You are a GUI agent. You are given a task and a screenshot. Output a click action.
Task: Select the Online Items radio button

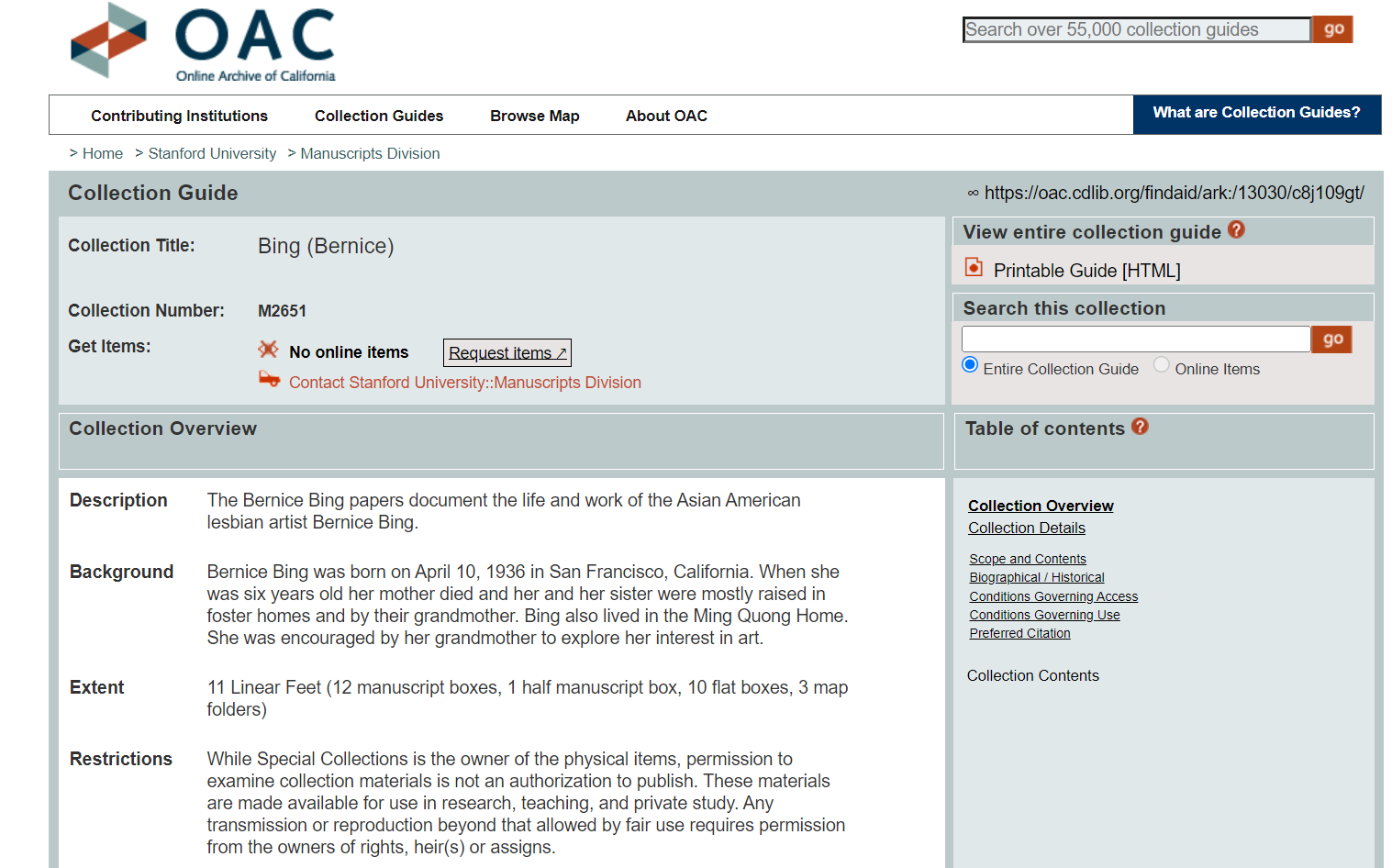pyautogui.click(x=1162, y=365)
